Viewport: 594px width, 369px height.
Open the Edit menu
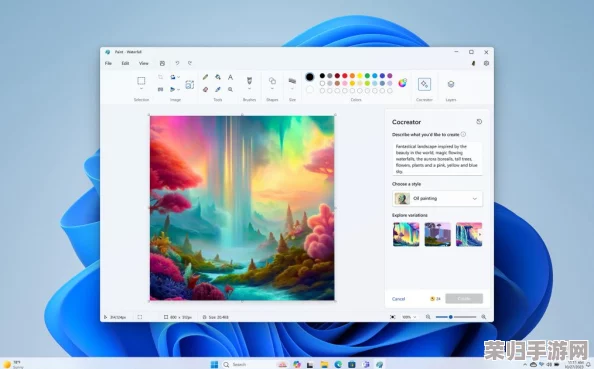click(x=125, y=63)
